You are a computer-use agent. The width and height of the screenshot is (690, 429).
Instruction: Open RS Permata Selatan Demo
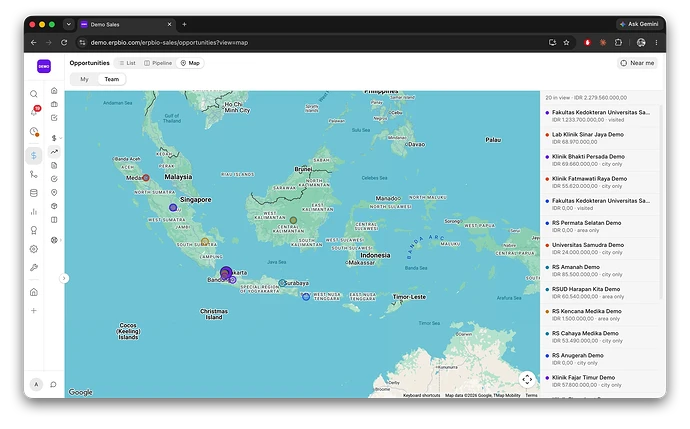(601, 227)
